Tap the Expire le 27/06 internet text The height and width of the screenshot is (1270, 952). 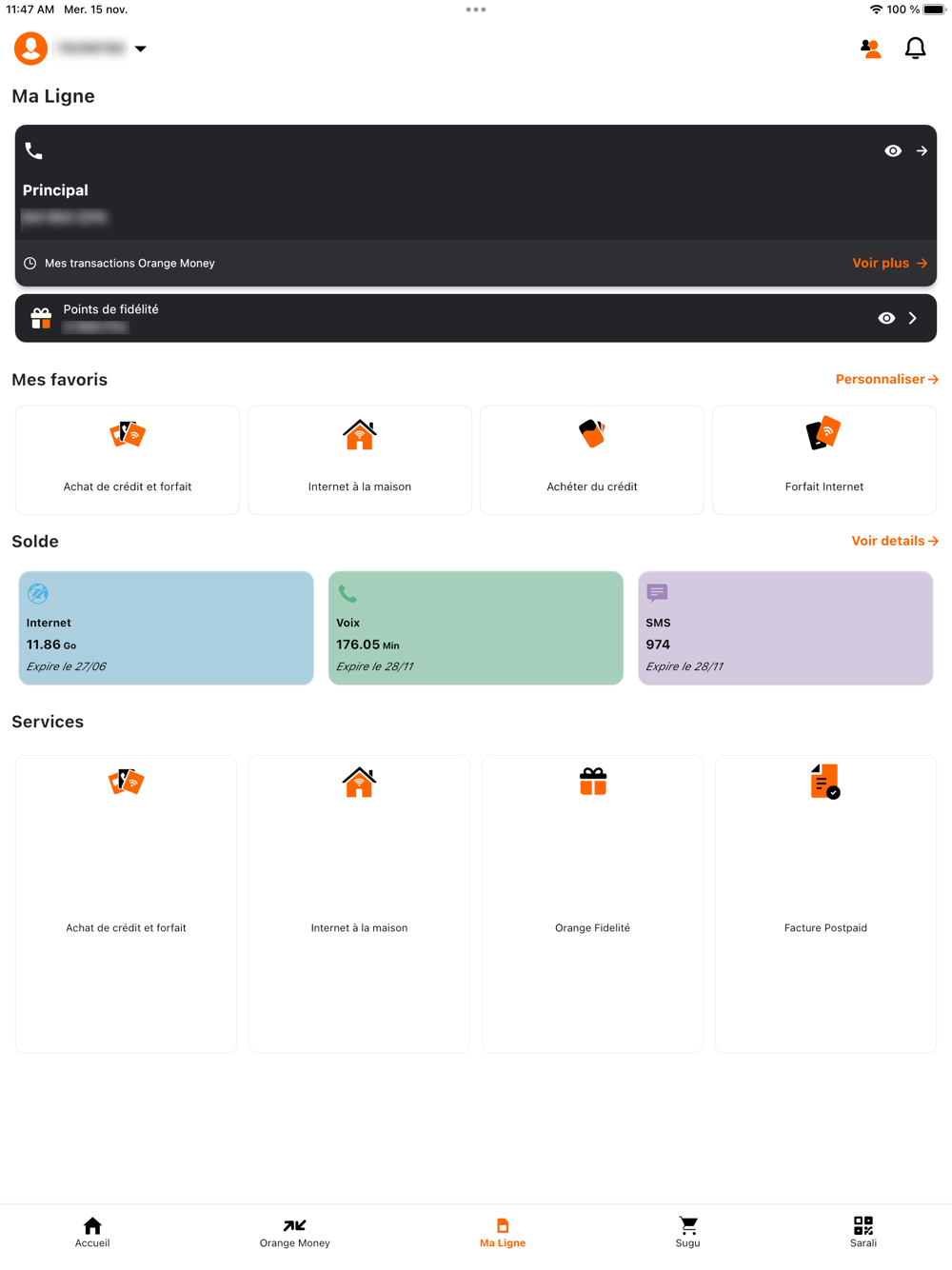[67, 666]
